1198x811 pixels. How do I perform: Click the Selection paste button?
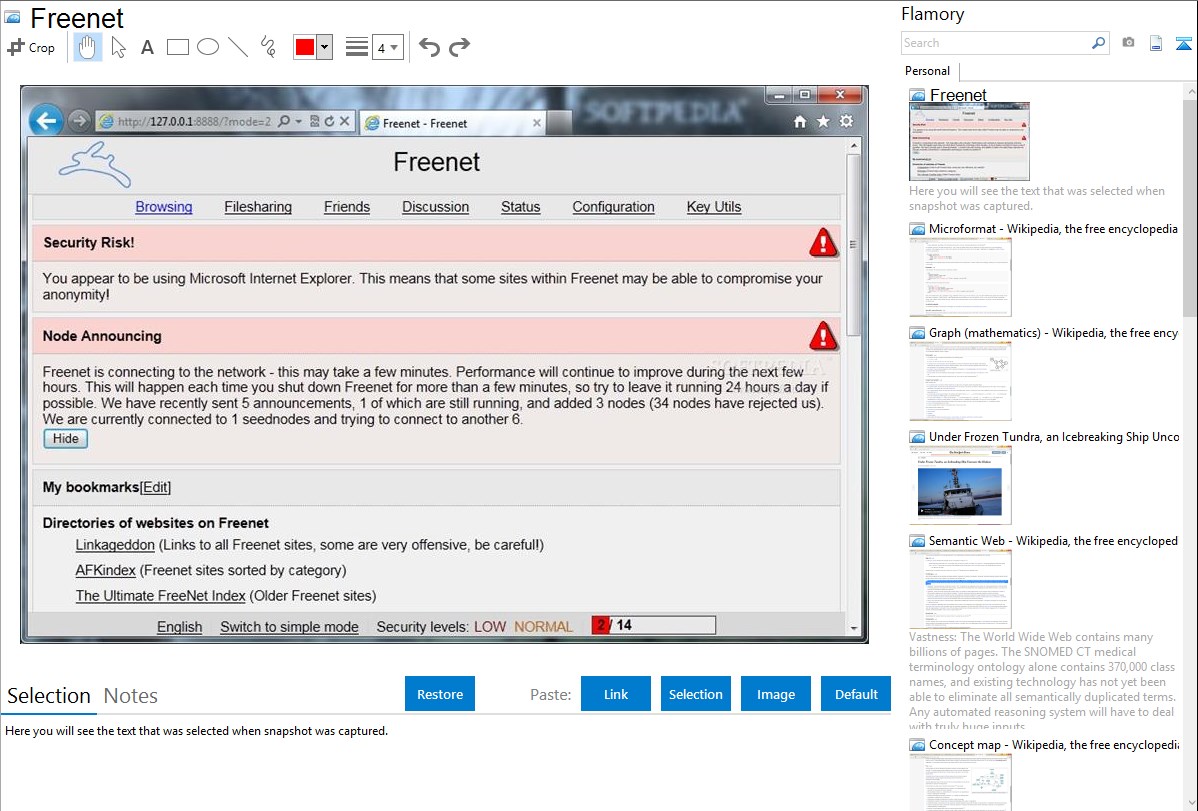pyautogui.click(x=695, y=694)
